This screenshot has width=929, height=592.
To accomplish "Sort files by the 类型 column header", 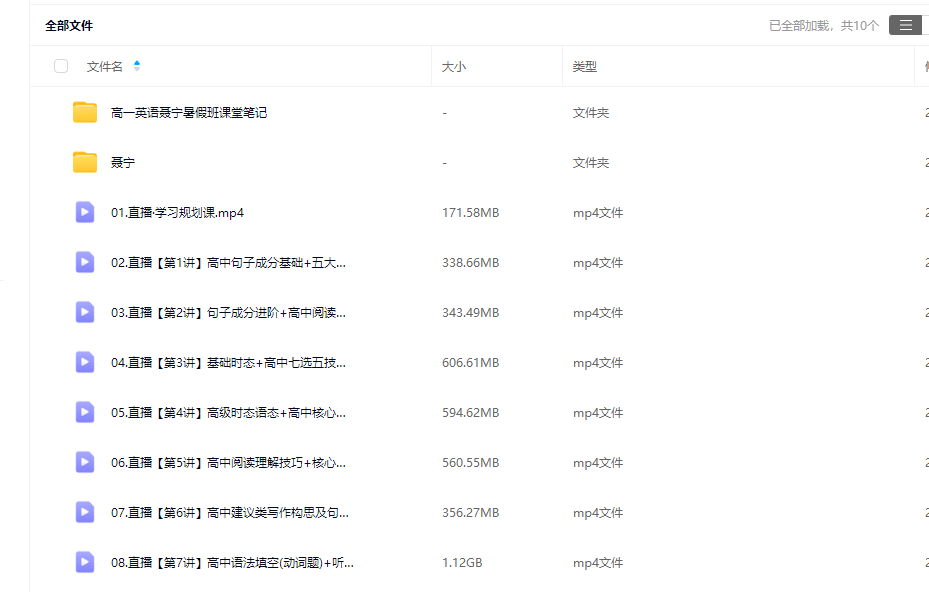I will [584, 67].
